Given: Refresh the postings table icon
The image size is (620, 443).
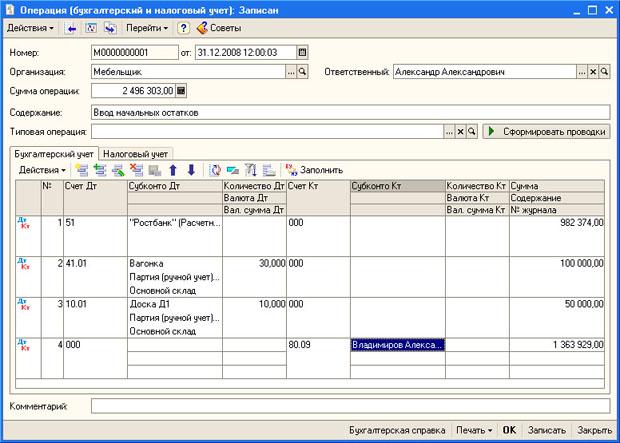Looking at the screenshot, I should tap(215, 170).
